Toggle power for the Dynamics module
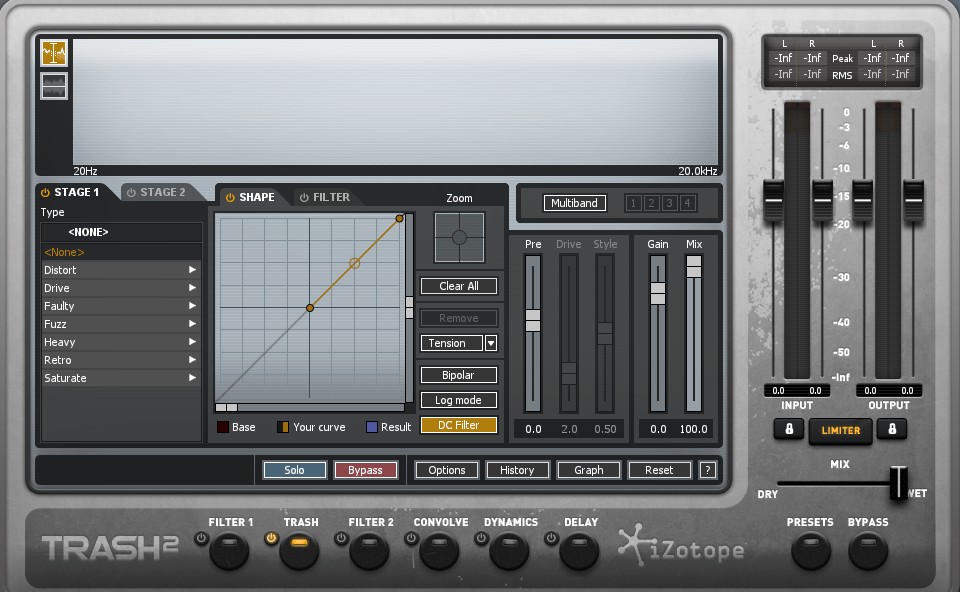 [x=481, y=538]
